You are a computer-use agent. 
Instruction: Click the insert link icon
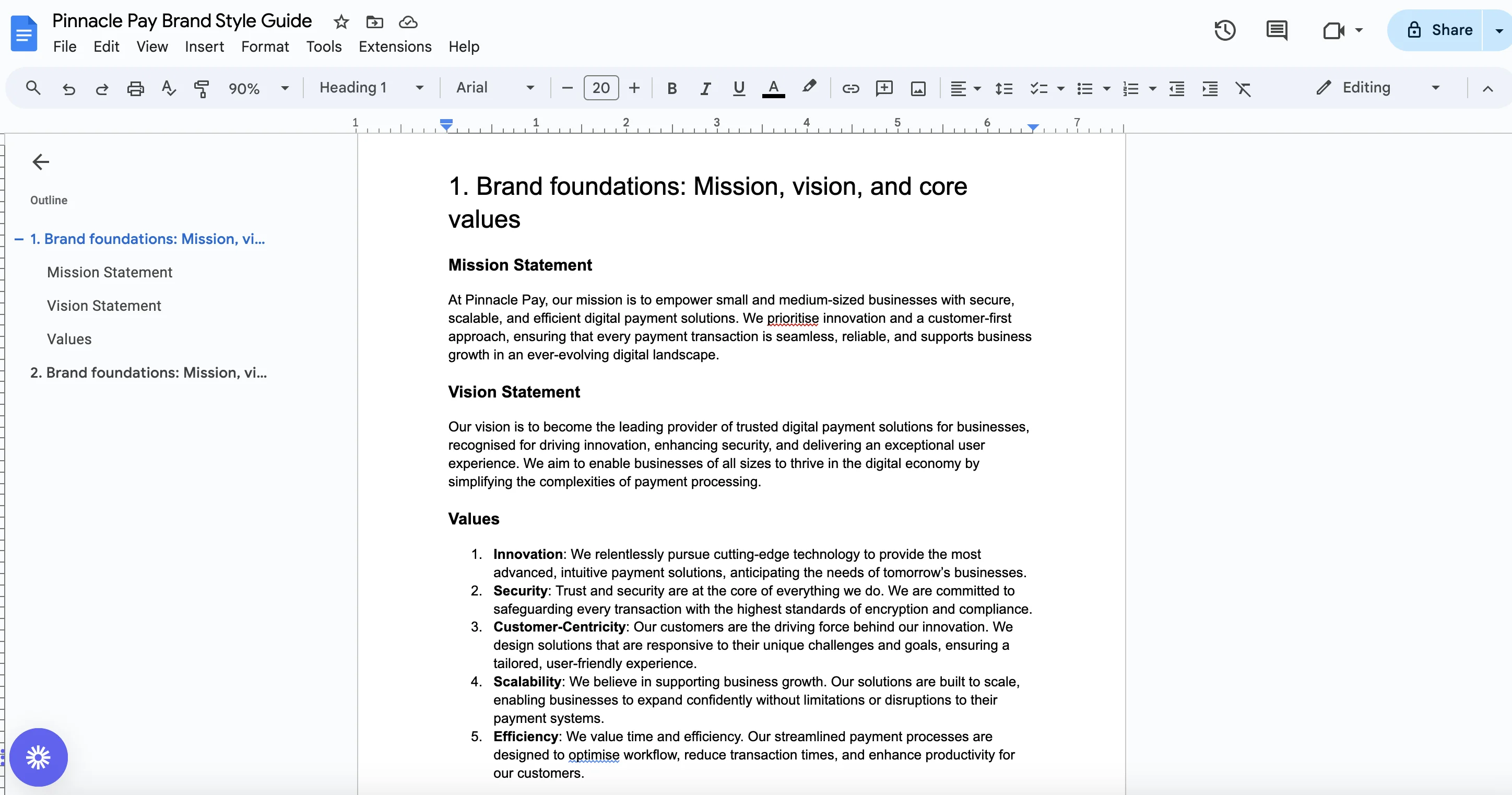[851, 88]
